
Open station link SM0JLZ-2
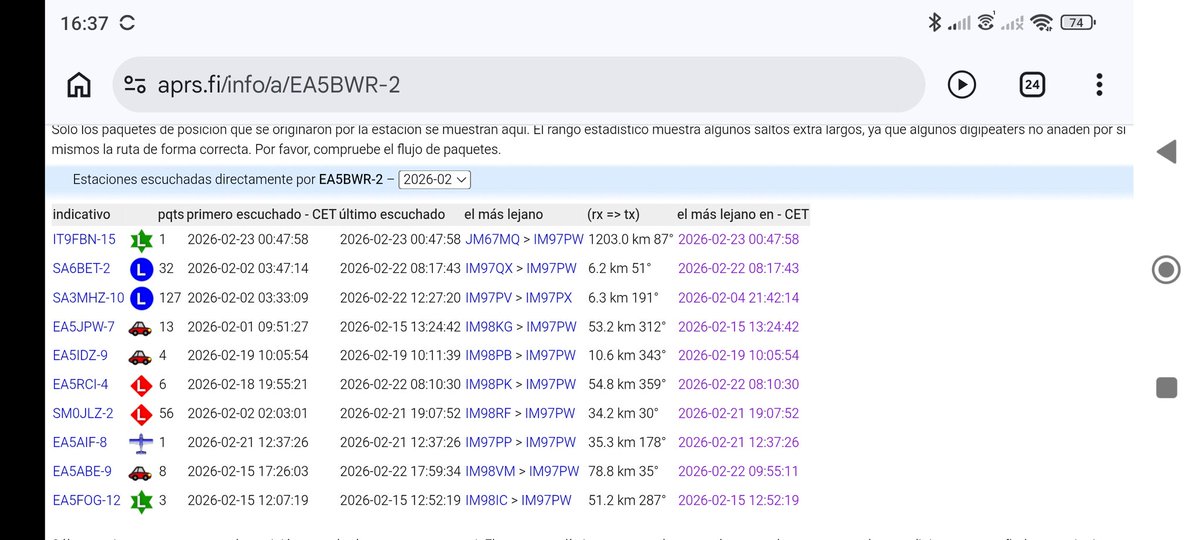pyautogui.click(x=82, y=414)
